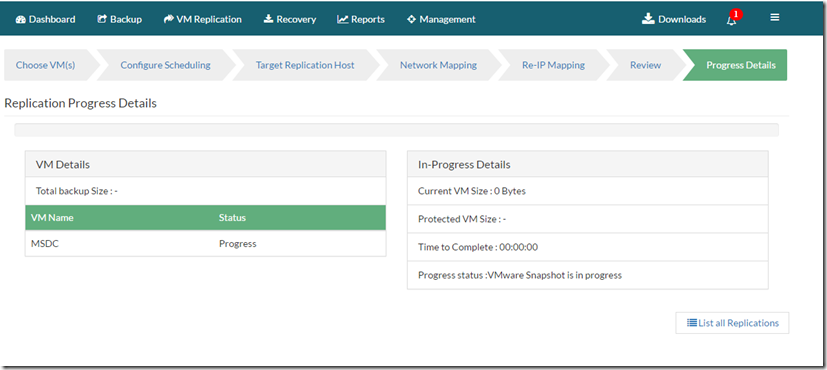
Task: Click the replication progress bar
Action: coord(397,130)
